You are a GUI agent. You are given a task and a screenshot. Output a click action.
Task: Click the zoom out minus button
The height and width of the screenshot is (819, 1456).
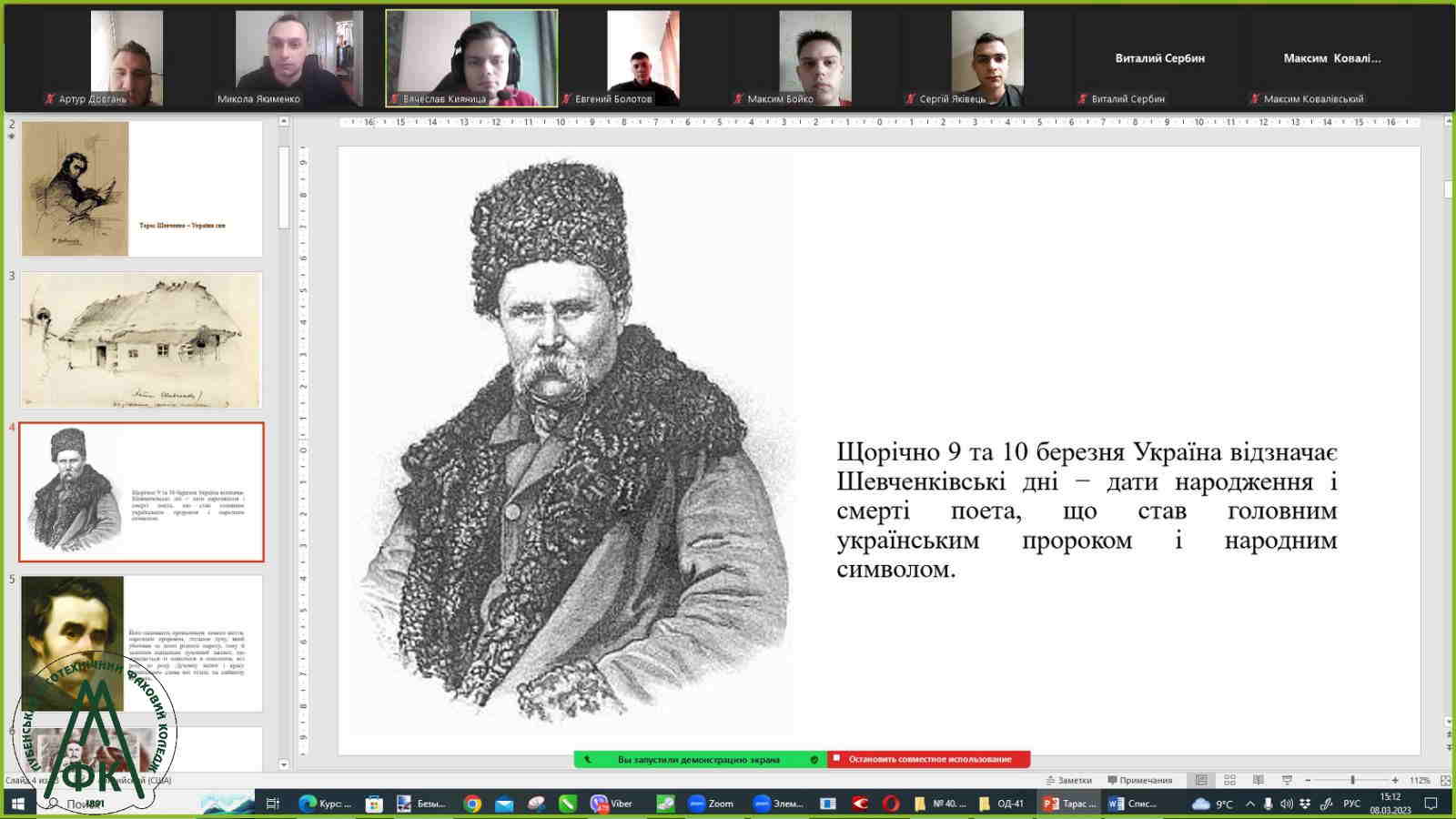click(1308, 780)
